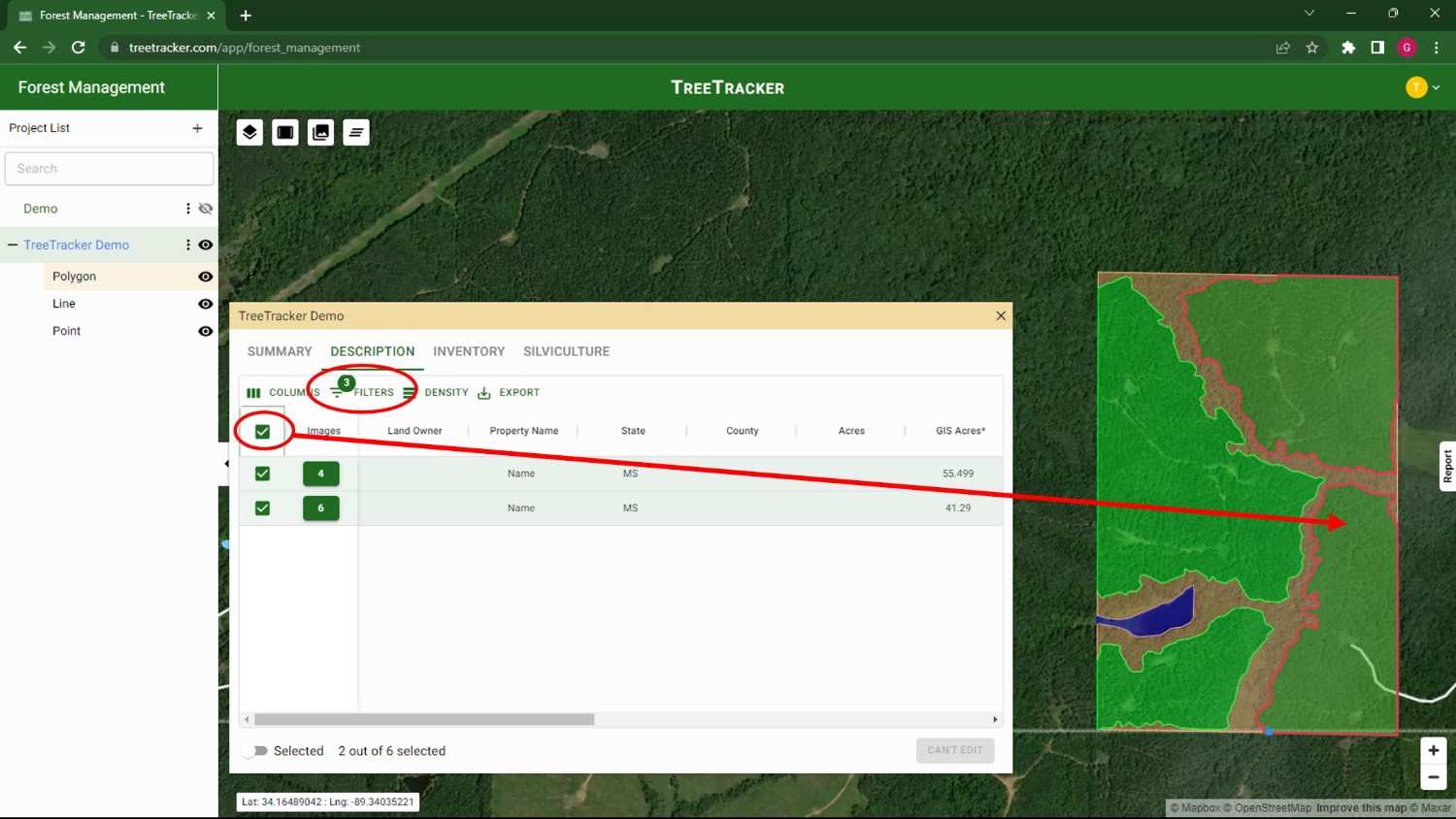Open the account dropdown next to the avatar

pyautogui.click(x=1437, y=86)
